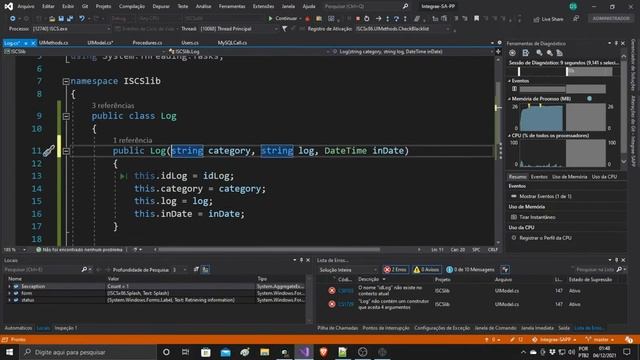Expand the status variable row in Locais
Viewport: 640px width, 360px height.
9,300
